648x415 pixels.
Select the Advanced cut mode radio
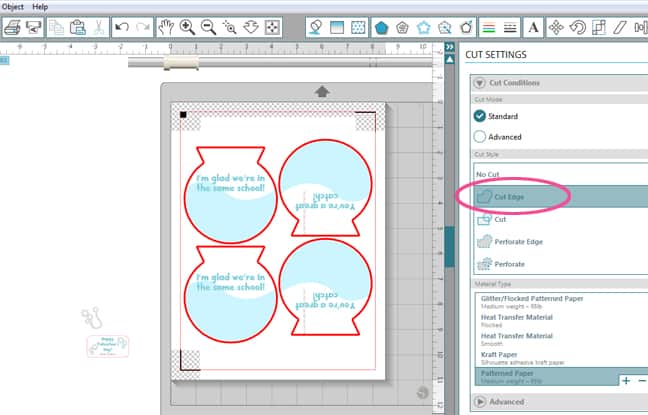point(480,136)
